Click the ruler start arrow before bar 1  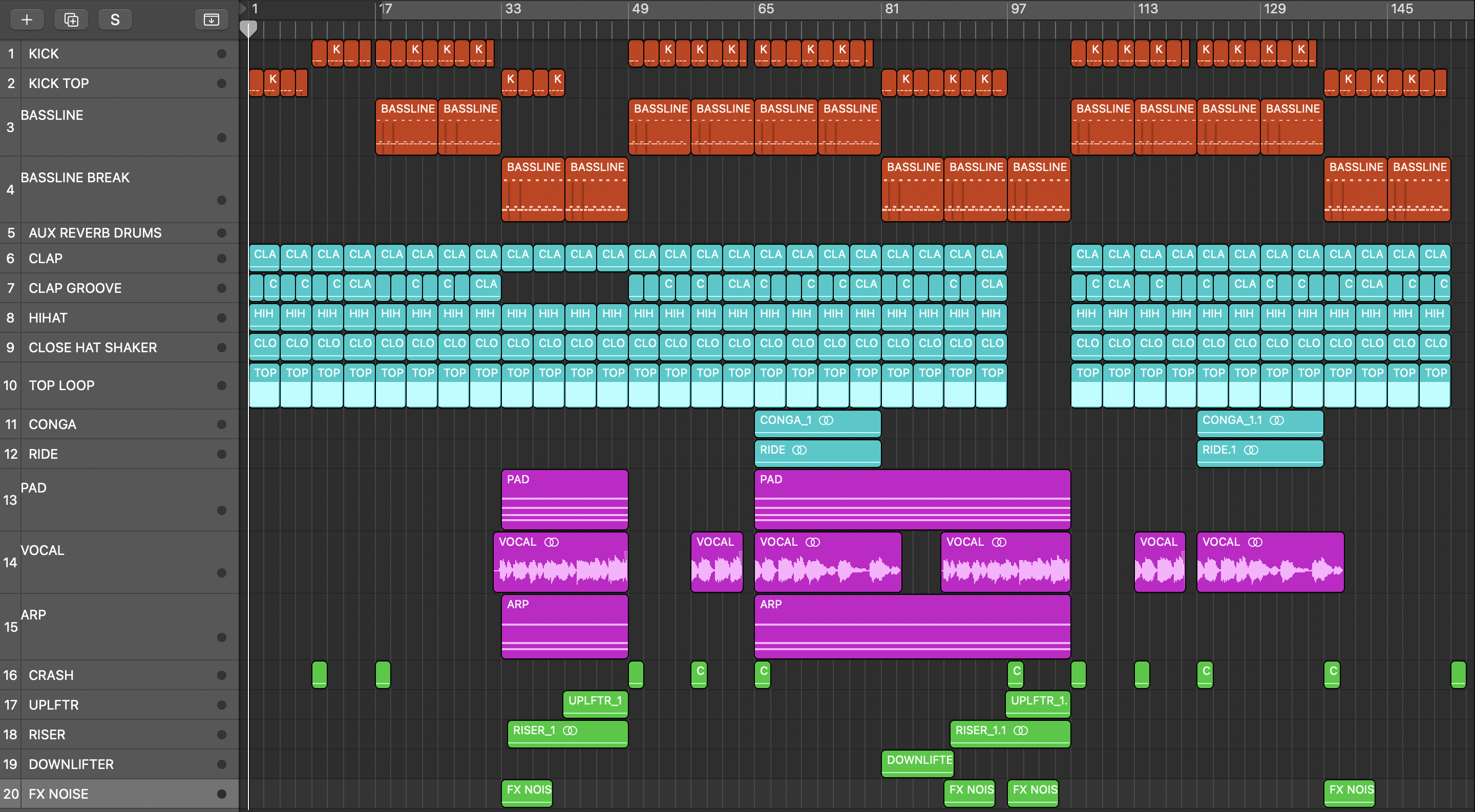(x=243, y=8)
